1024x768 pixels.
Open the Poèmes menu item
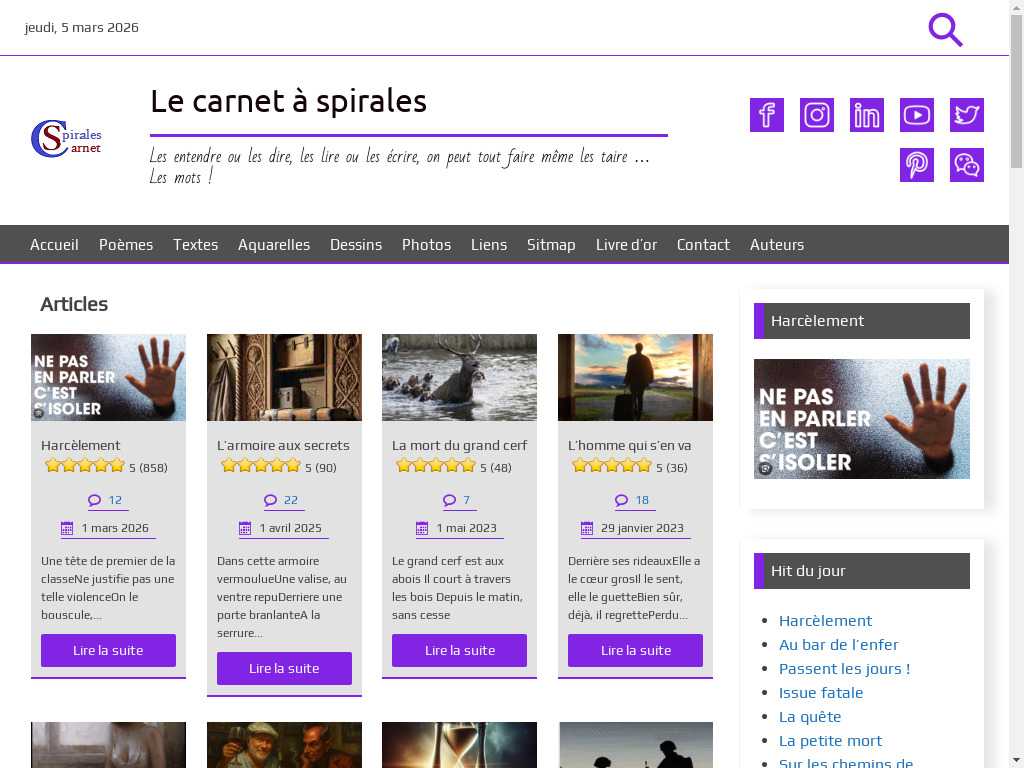(126, 245)
